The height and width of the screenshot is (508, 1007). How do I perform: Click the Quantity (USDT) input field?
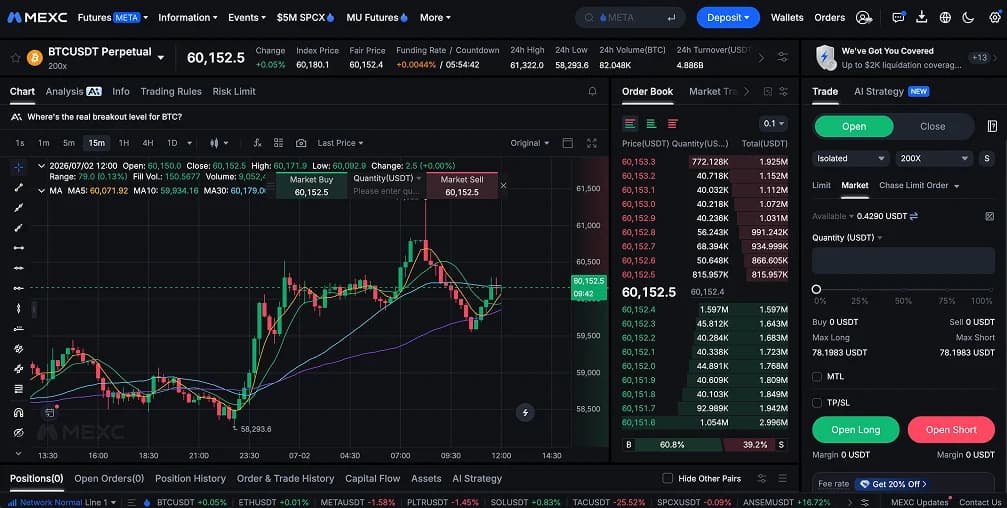tap(903, 261)
